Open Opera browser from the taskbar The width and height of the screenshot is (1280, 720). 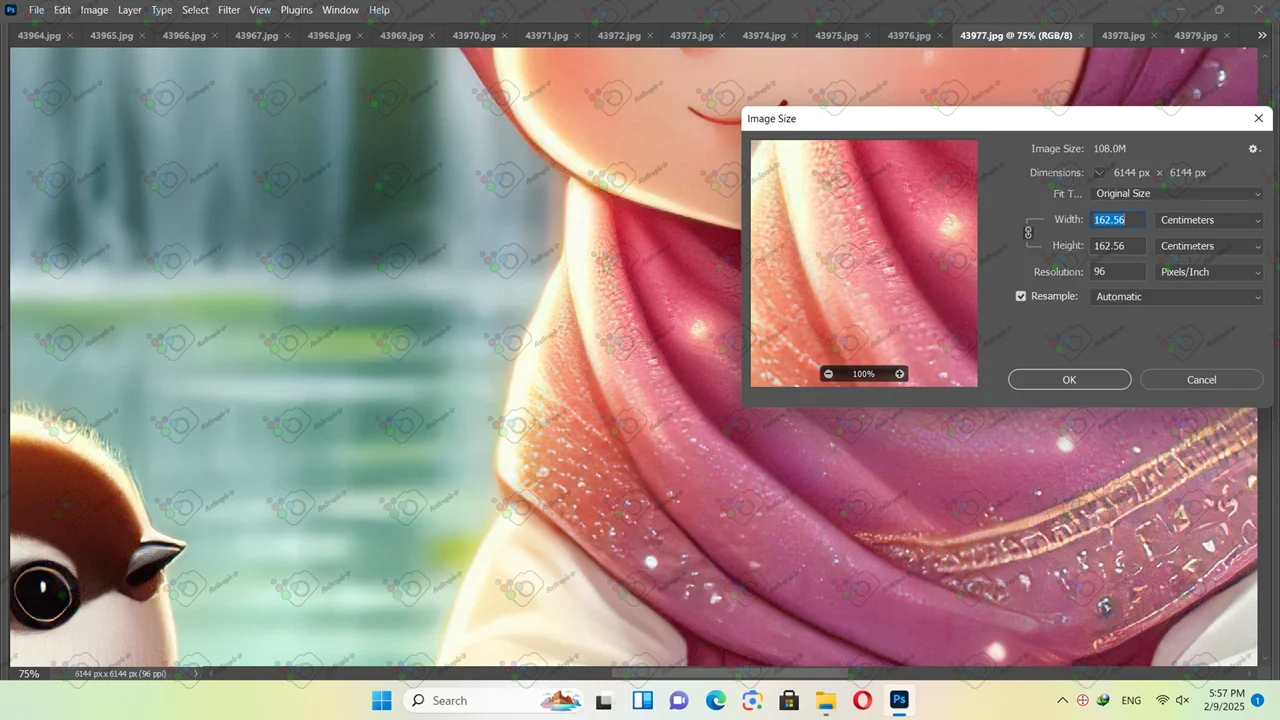862,701
